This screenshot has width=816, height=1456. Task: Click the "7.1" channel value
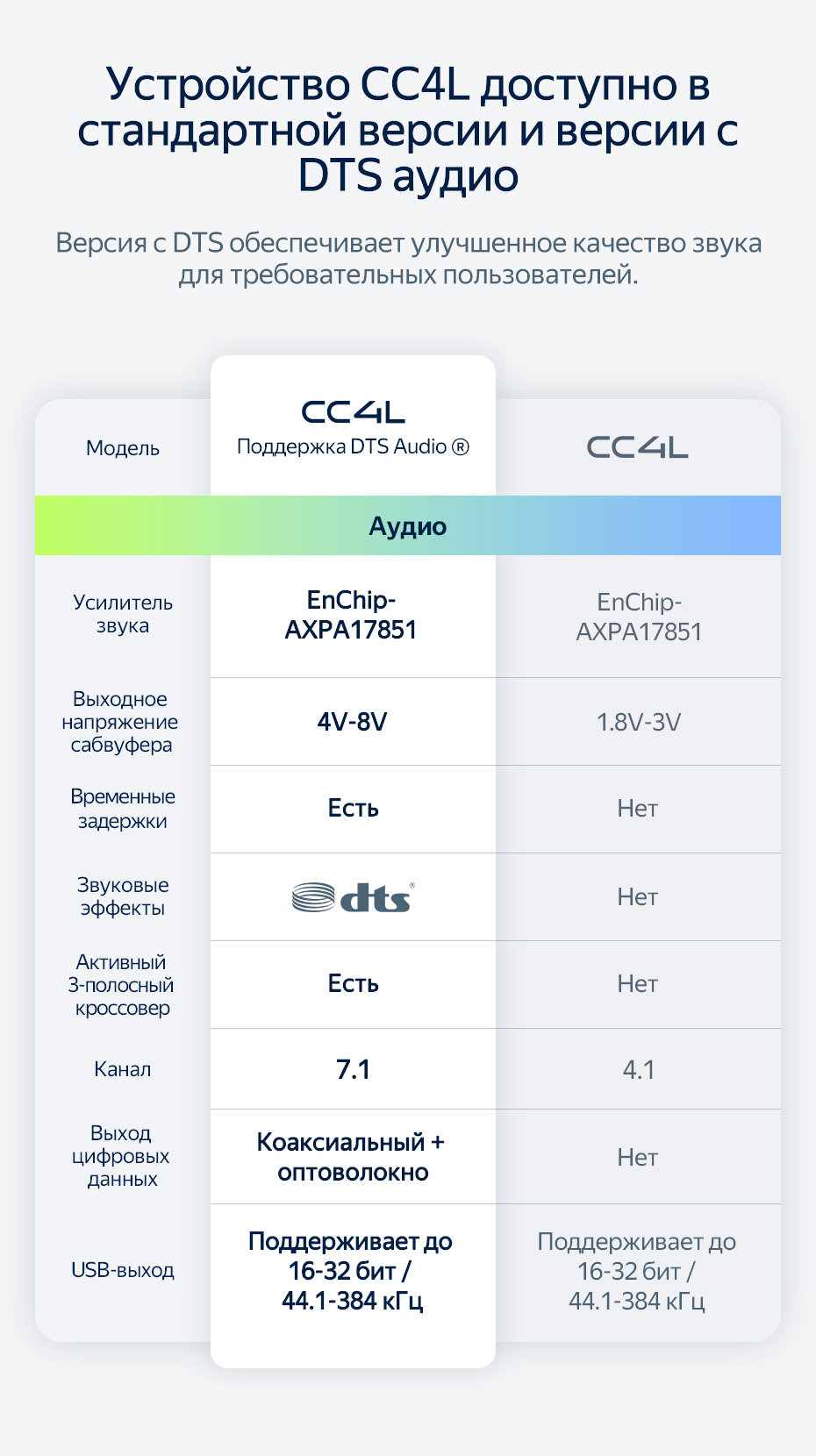pos(353,1069)
